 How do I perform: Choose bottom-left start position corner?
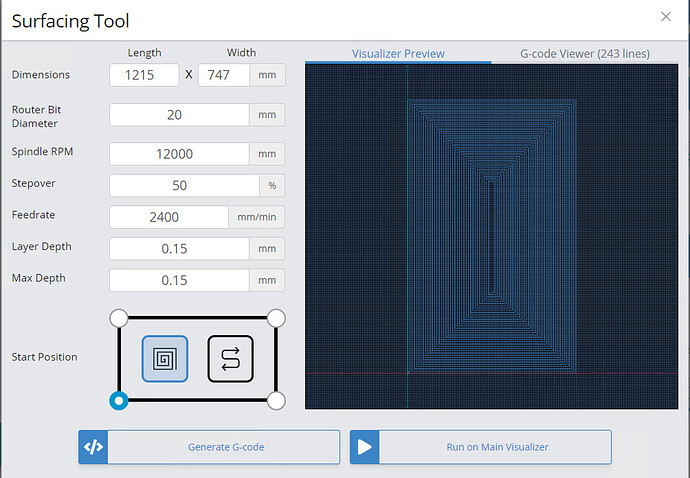tap(119, 401)
